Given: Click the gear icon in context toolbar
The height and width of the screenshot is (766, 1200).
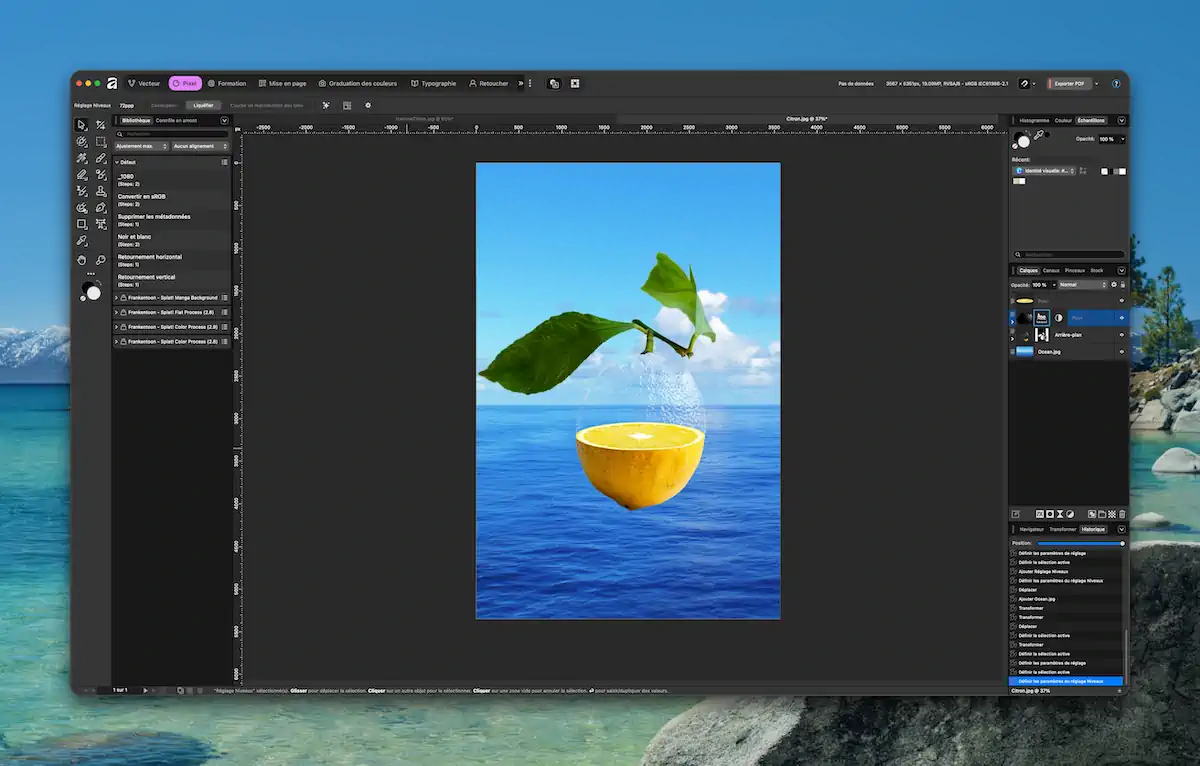Looking at the screenshot, I should [x=368, y=105].
